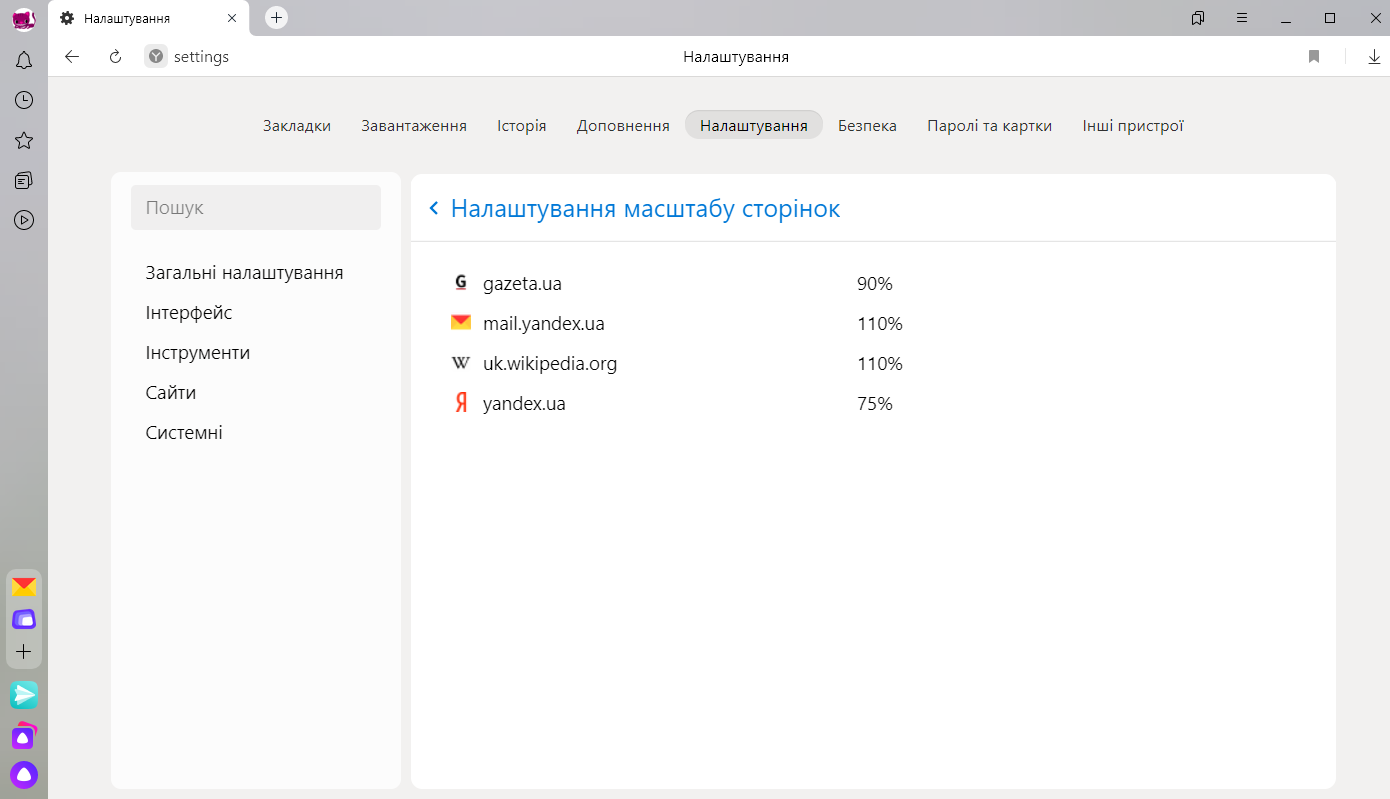
Task: Open tab groups icon in title bar
Action: tap(1198, 18)
